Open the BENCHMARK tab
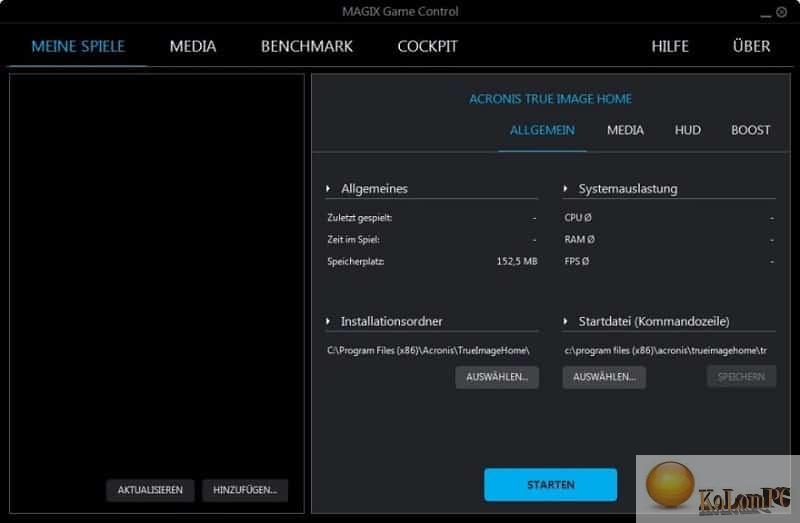The height and width of the screenshot is (523, 800). (307, 46)
